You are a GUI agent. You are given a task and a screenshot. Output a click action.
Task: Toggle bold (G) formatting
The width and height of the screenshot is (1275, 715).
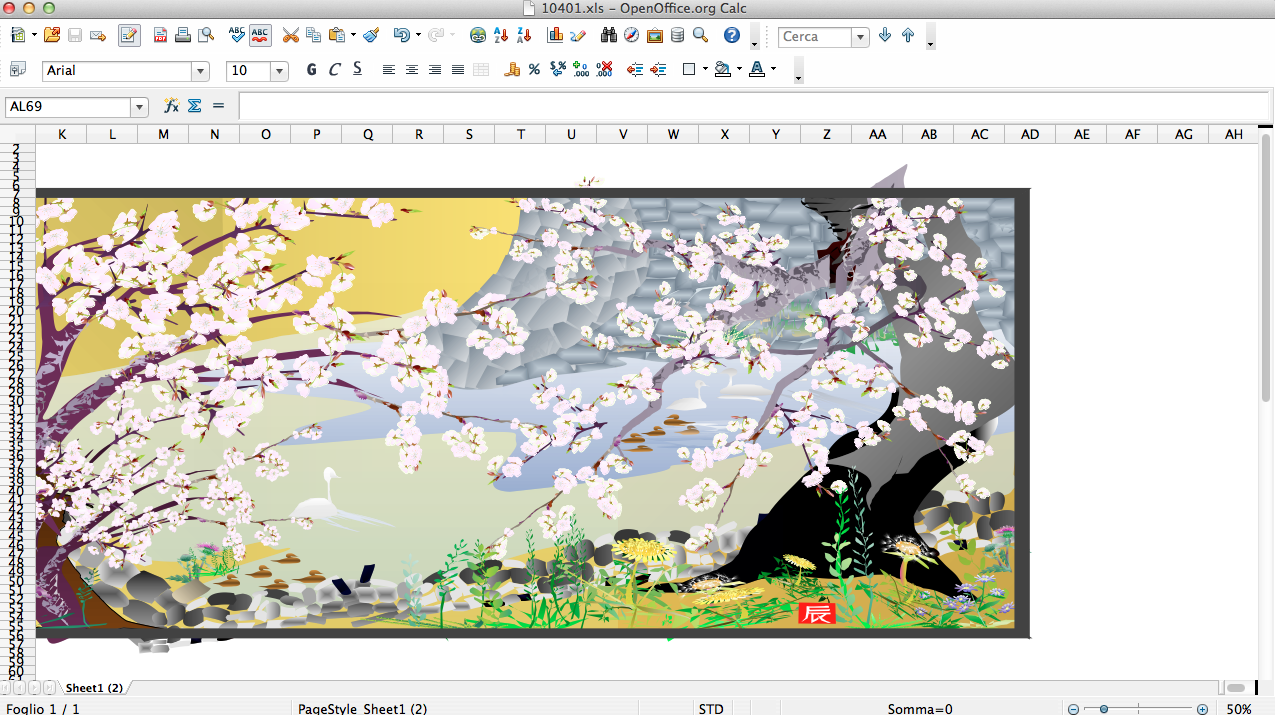tap(311, 70)
